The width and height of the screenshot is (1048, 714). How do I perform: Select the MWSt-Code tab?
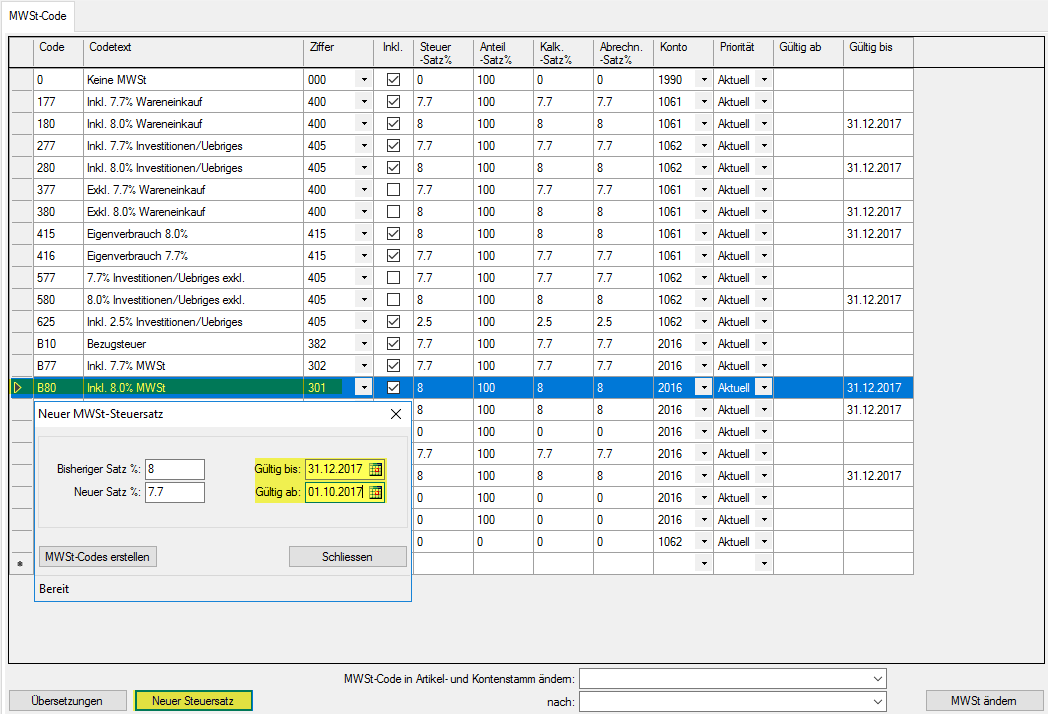click(38, 15)
